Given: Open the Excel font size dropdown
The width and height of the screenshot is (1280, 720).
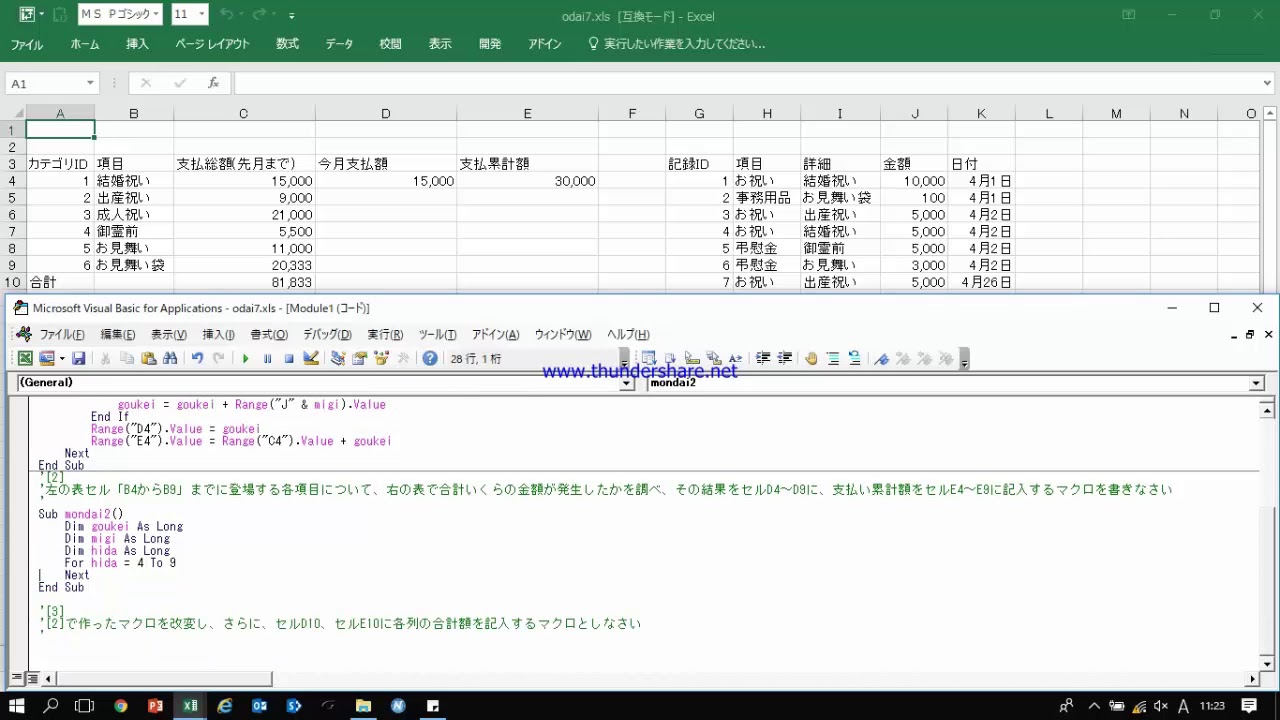Looking at the screenshot, I should [202, 15].
